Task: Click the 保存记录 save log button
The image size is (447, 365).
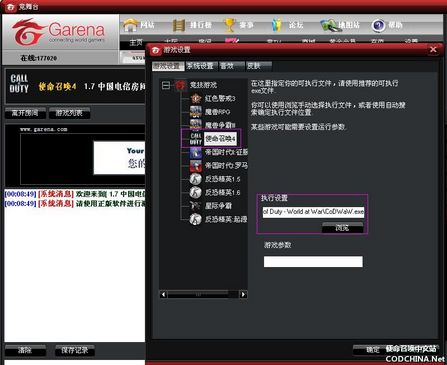Action: tap(75, 350)
